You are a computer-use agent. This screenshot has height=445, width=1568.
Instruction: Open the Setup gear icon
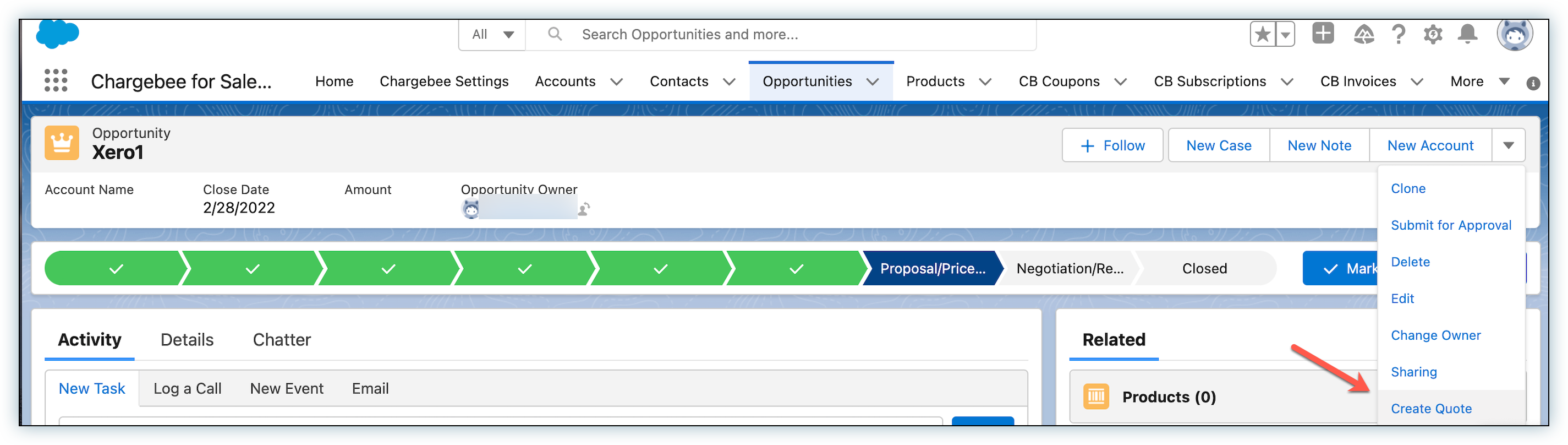pyautogui.click(x=1433, y=34)
